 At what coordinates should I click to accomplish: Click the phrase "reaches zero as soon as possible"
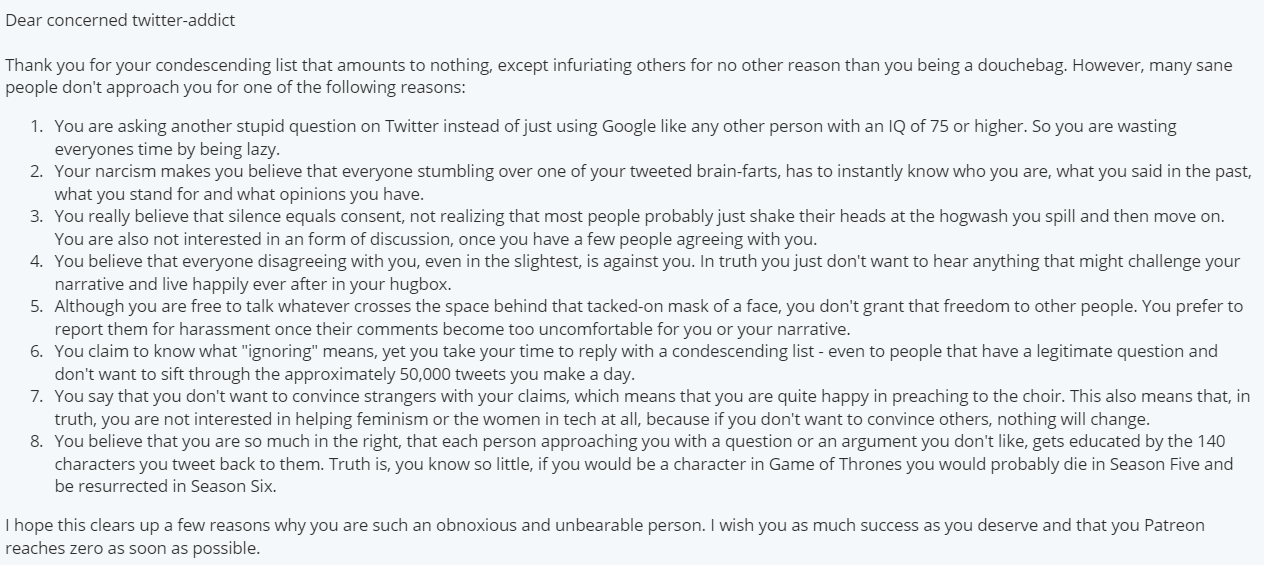132,548
